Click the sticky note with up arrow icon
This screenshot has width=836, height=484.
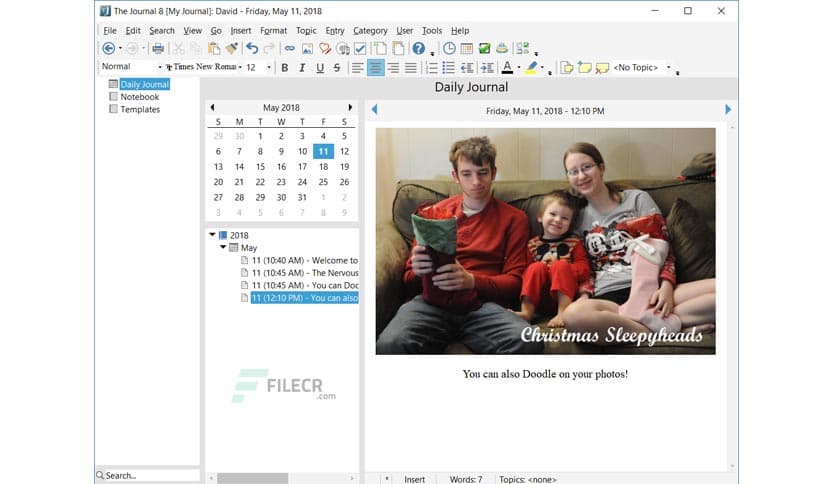click(584, 68)
